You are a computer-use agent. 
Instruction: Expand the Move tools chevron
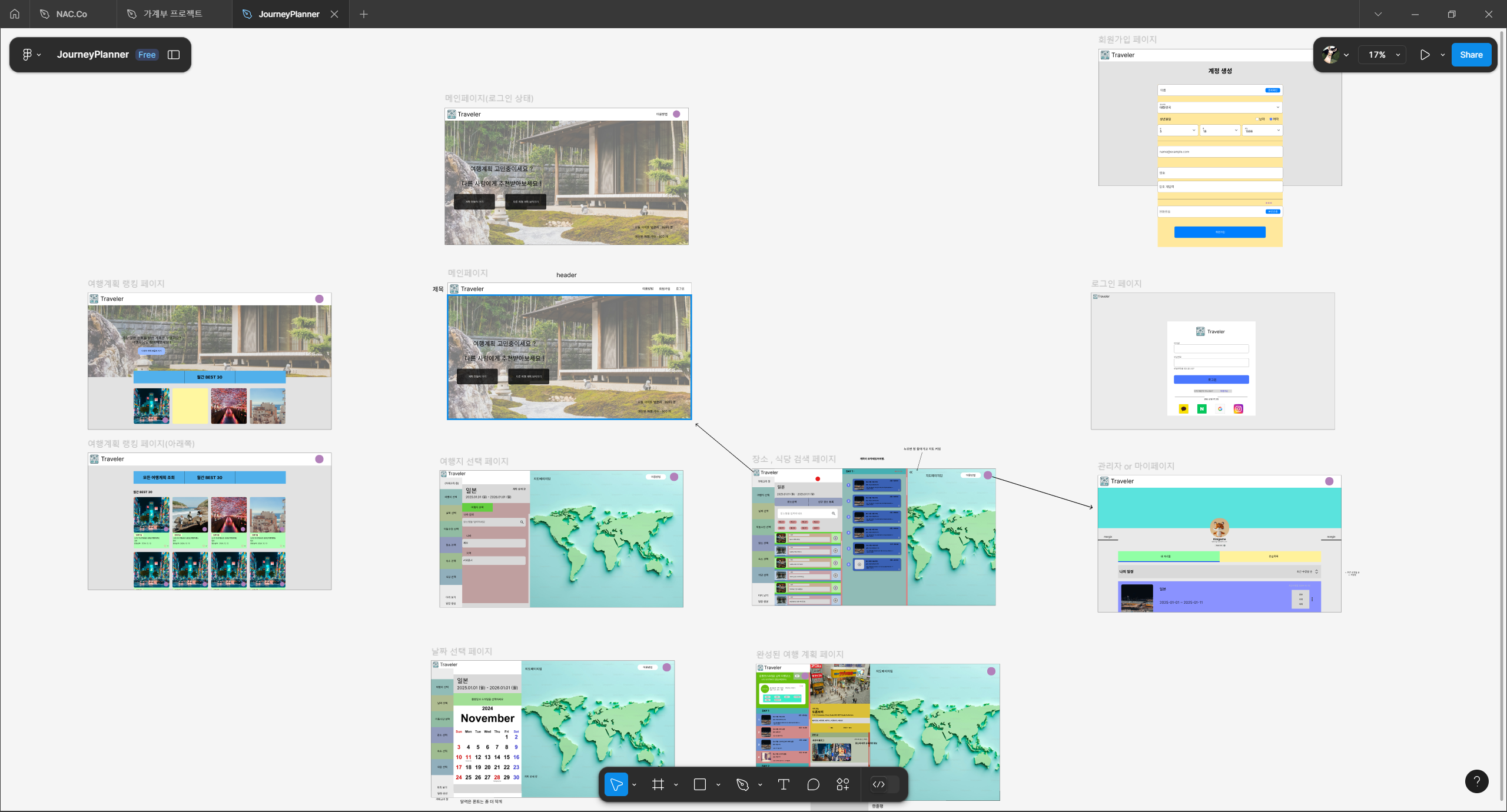coord(634,785)
